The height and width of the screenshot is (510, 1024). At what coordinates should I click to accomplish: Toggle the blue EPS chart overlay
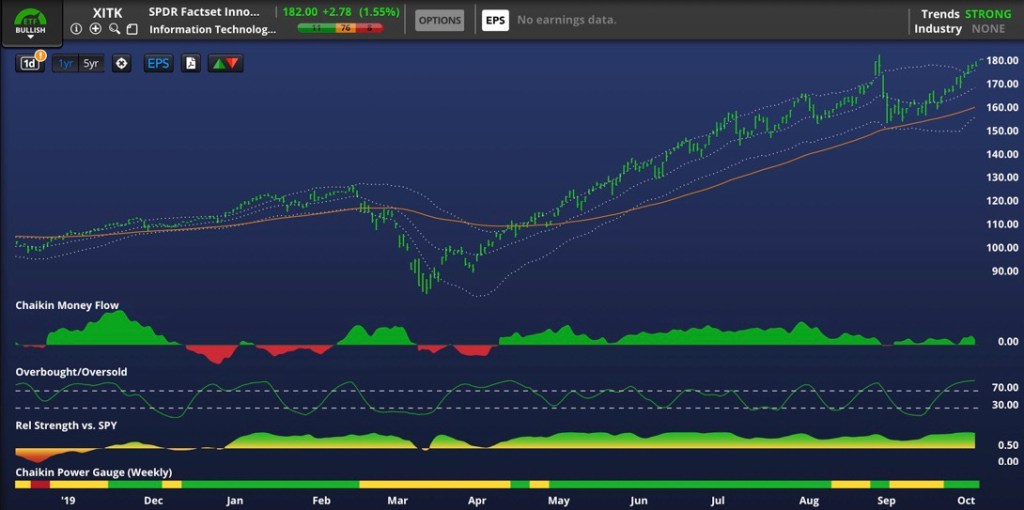click(x=158, y=63)
